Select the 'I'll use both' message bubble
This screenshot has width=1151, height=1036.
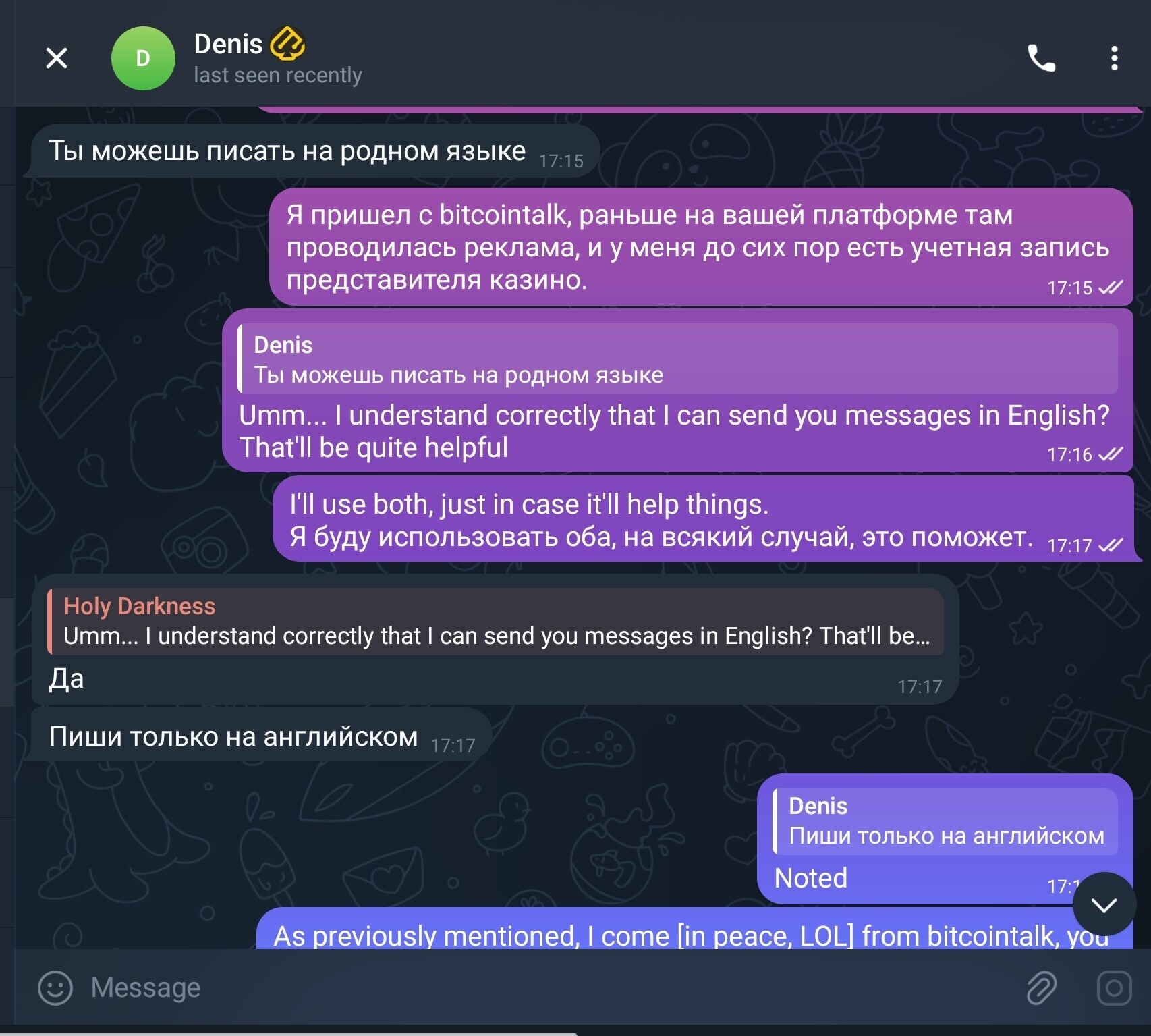tap(704, 520)
